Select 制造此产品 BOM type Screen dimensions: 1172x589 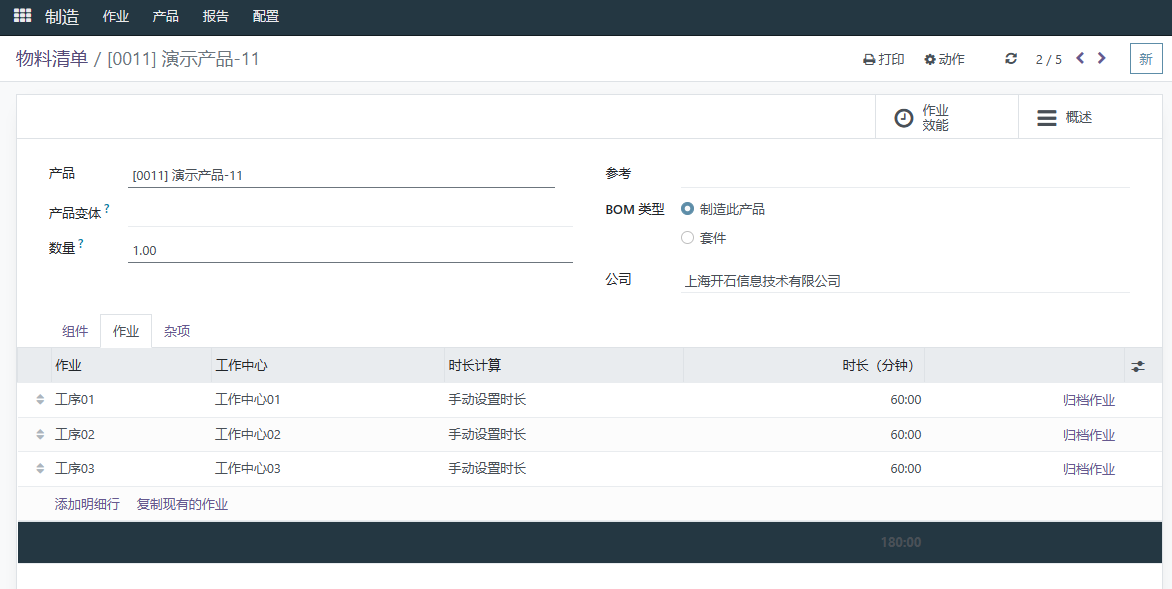pos(688,209)
